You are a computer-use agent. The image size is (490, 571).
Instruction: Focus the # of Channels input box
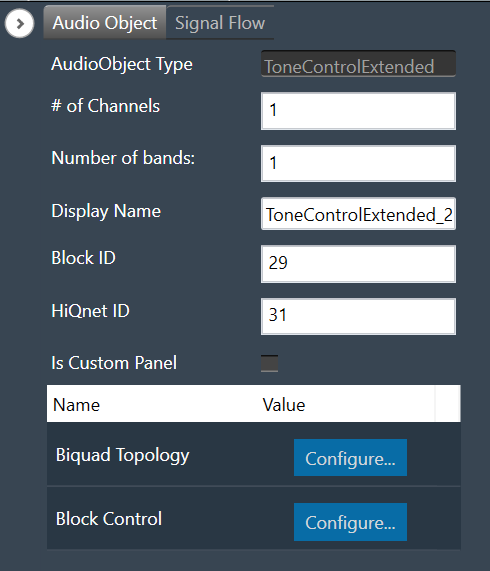[358, 111]
